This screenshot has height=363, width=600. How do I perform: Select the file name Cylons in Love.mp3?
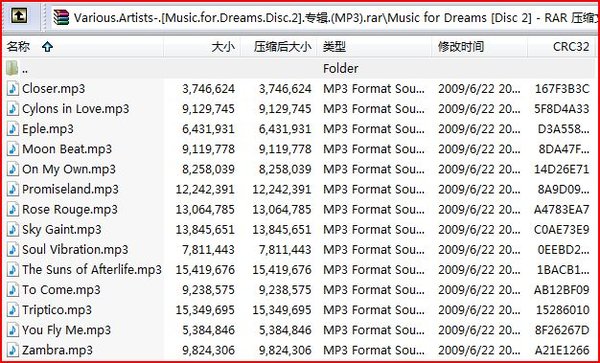(76, 109)
